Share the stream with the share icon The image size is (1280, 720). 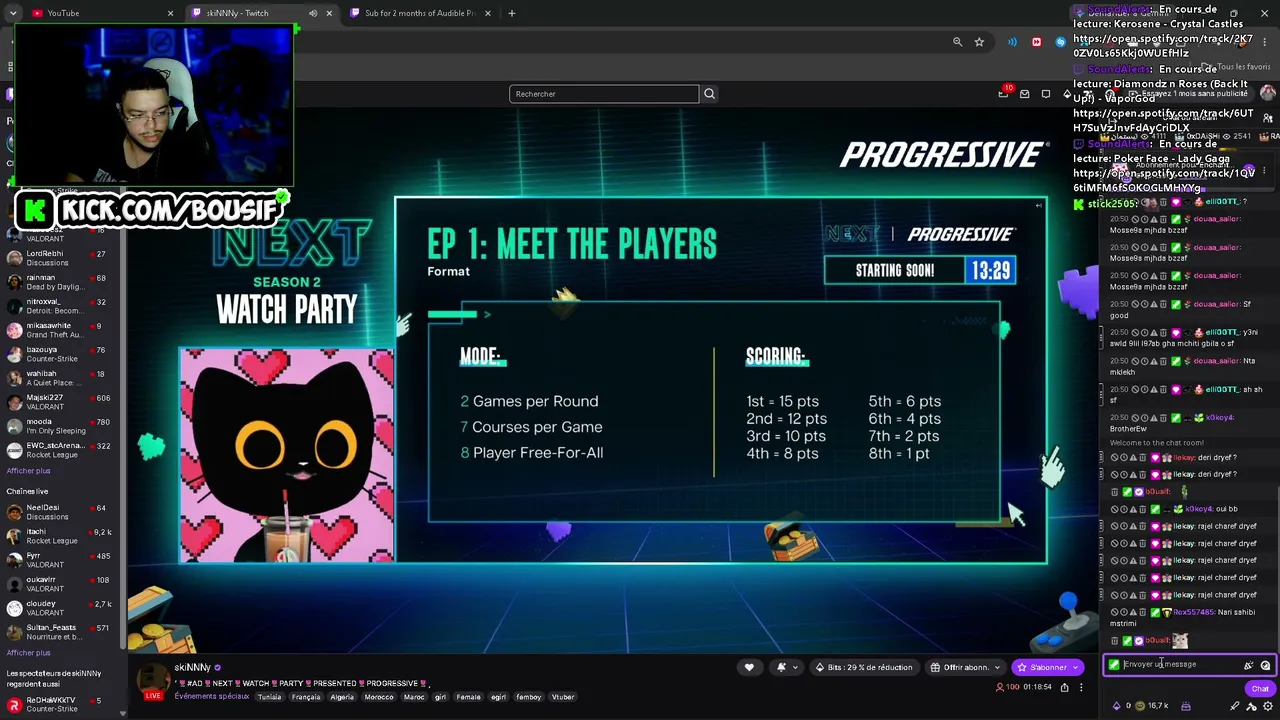coord(1064,687)
